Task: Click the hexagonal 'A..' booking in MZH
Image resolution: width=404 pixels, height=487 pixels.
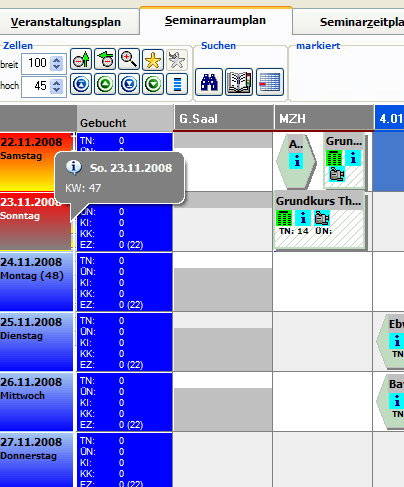Action: coord(296,162)
